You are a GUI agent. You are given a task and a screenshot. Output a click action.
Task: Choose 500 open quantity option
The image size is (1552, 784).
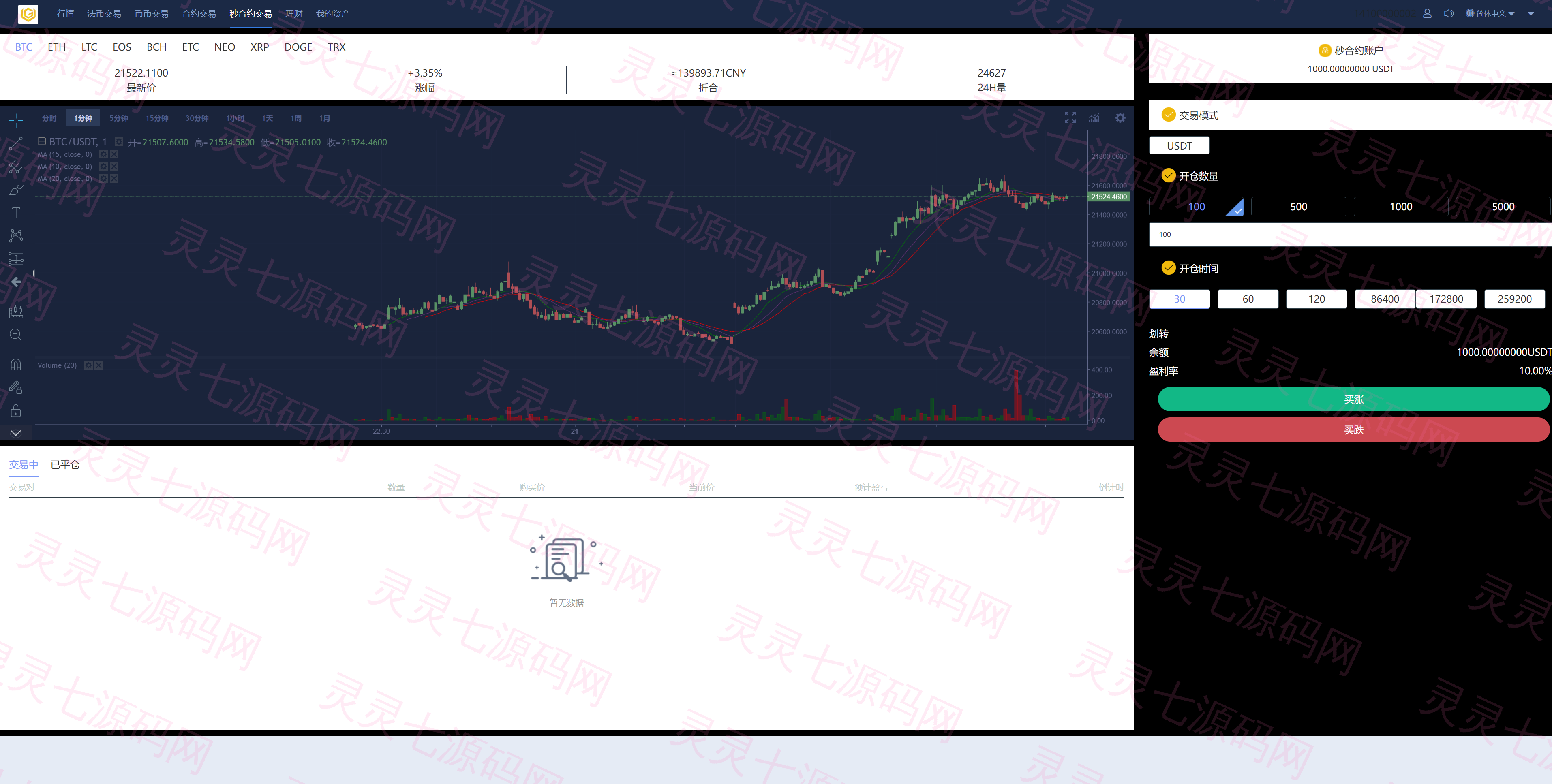coord(1298,207)
